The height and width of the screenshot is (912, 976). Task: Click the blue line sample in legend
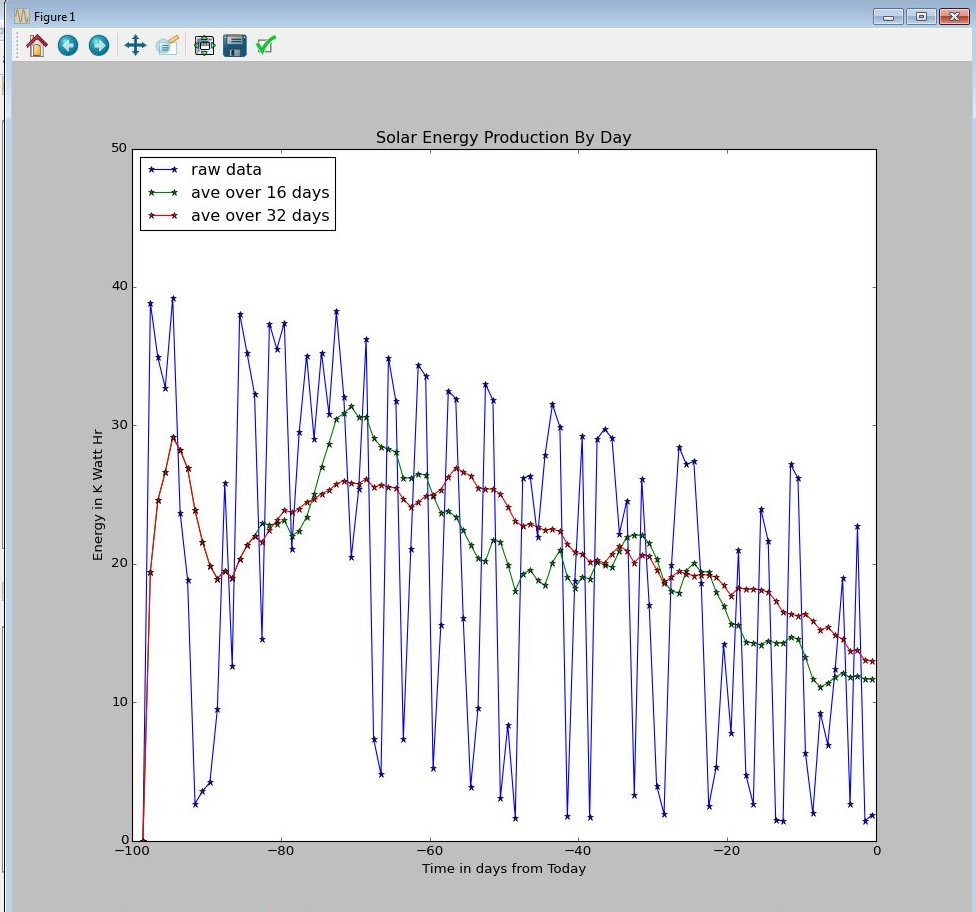(x=164, y=169)
